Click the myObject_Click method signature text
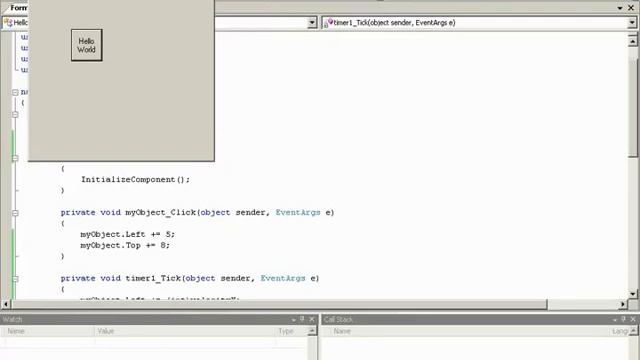The height and width of the screenshot is (360, 640). pyautogui.click(x=198, y=213)
